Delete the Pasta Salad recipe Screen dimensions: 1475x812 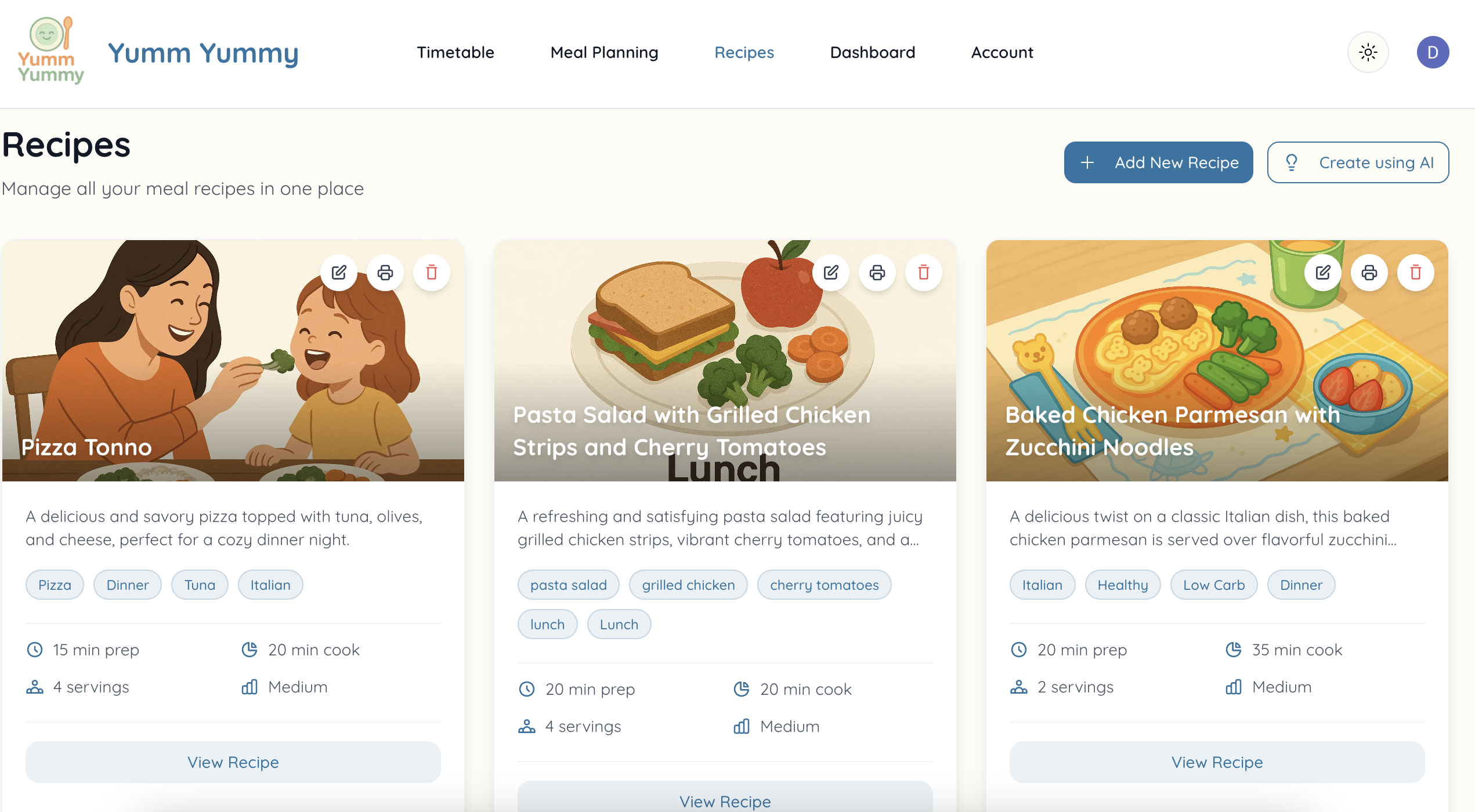click(x=924, y=273)
